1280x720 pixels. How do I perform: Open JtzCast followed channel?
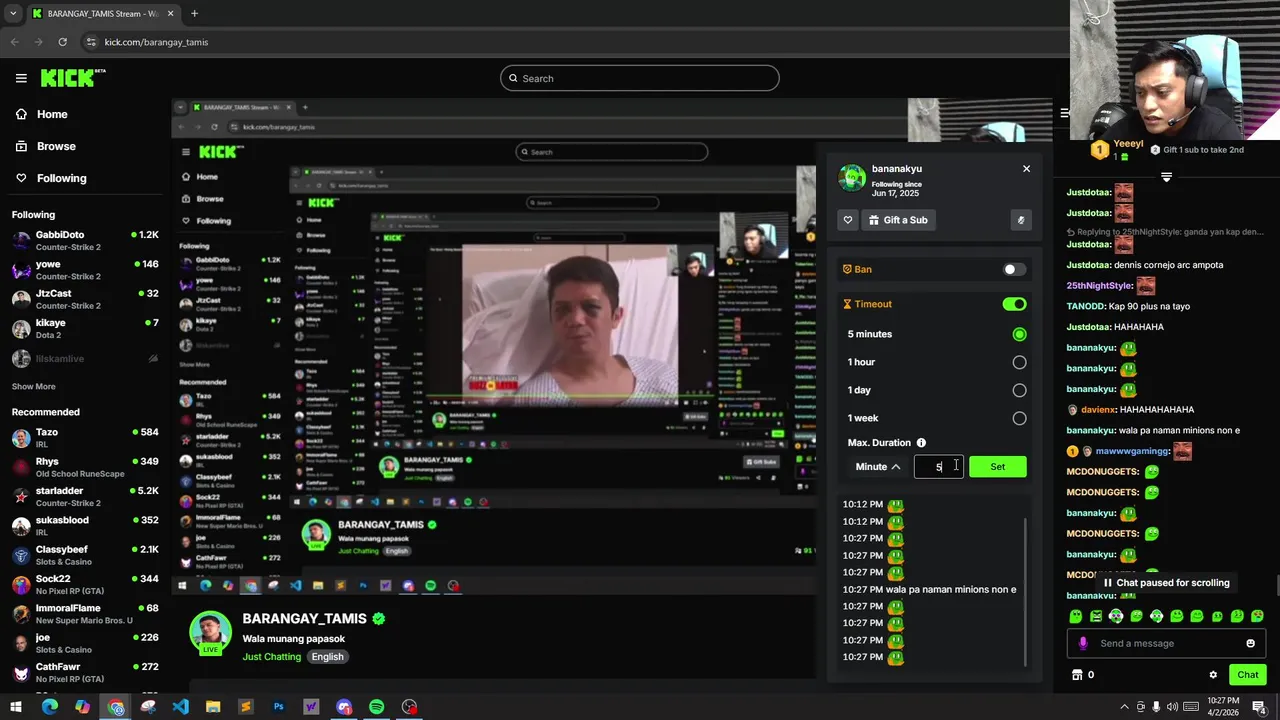click(85, 298)
